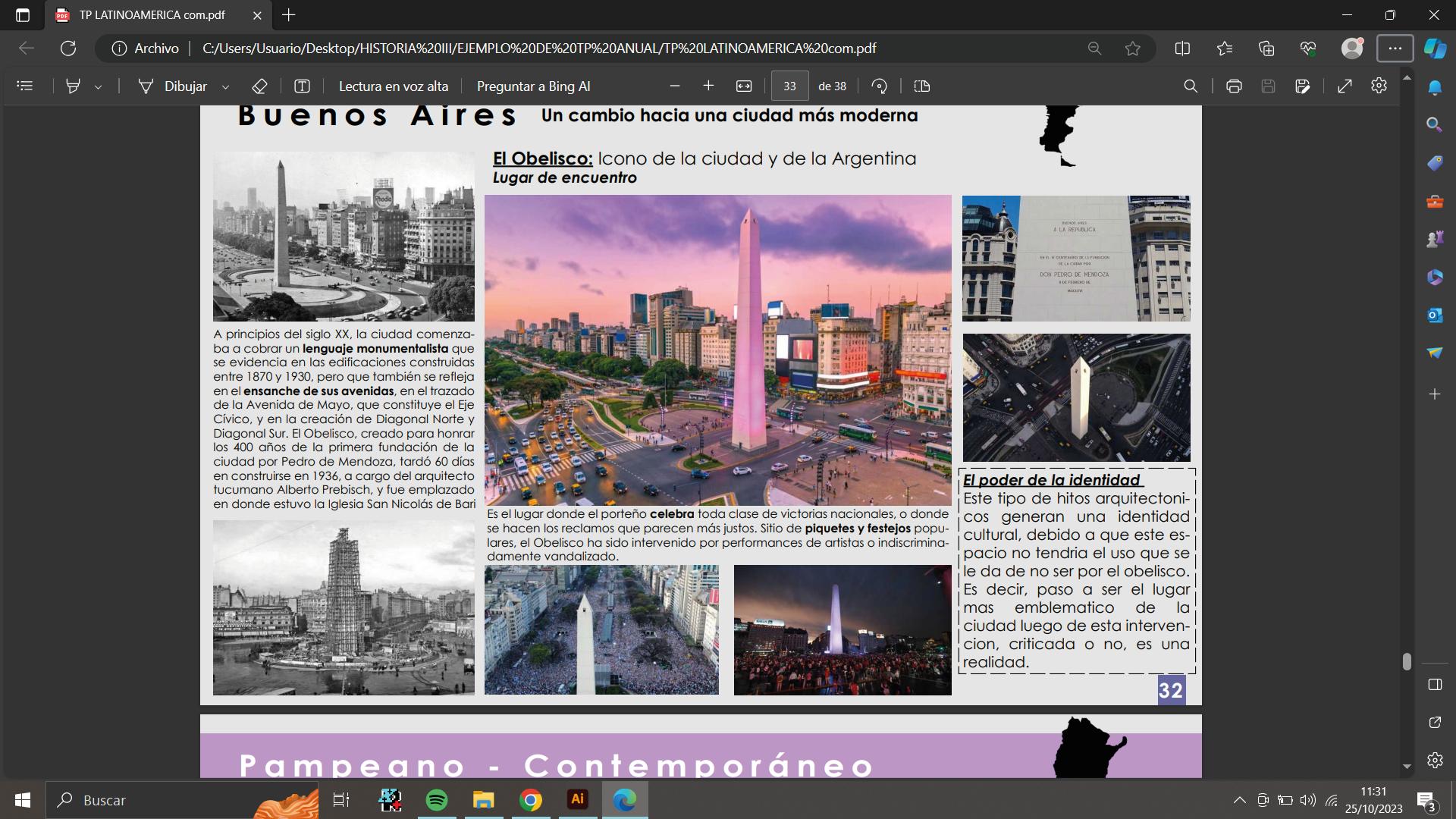Search within the PDF document
The width and height of the screenshot is (1456, 819).
1191,86
